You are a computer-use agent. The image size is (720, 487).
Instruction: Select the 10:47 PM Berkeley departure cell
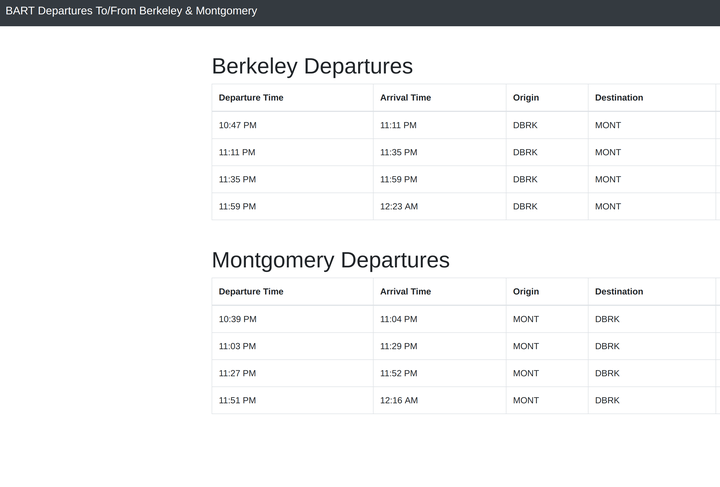pos(237,125)
